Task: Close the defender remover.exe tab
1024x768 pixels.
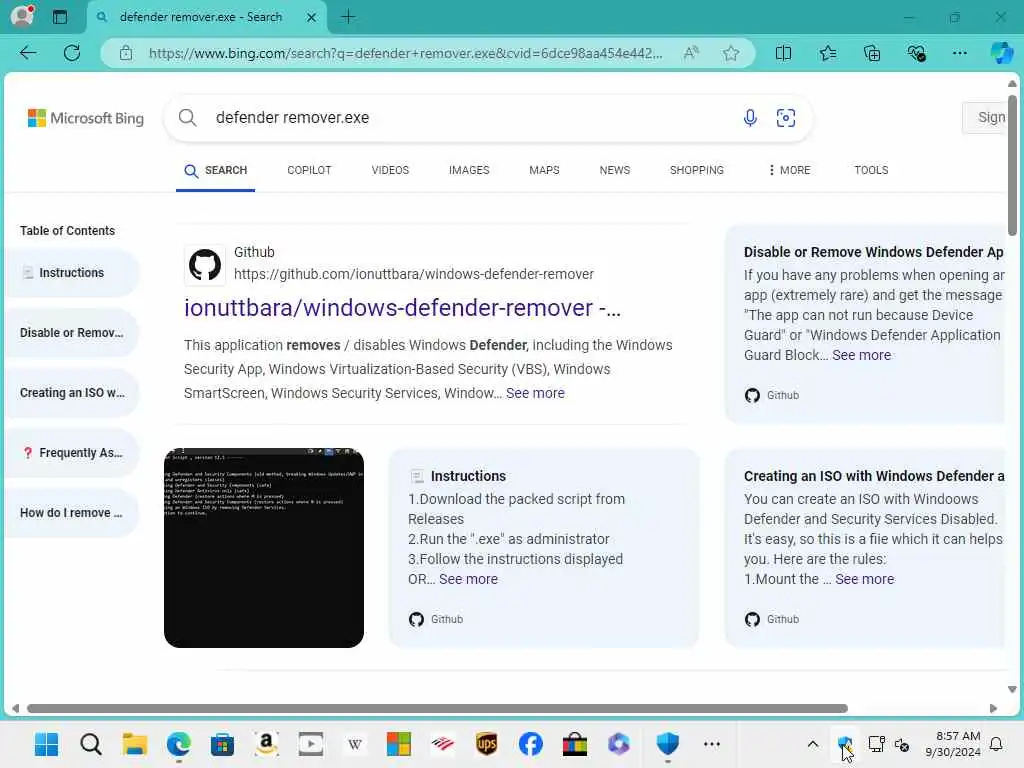Action: pyautogui.click(x=312, y=17)
